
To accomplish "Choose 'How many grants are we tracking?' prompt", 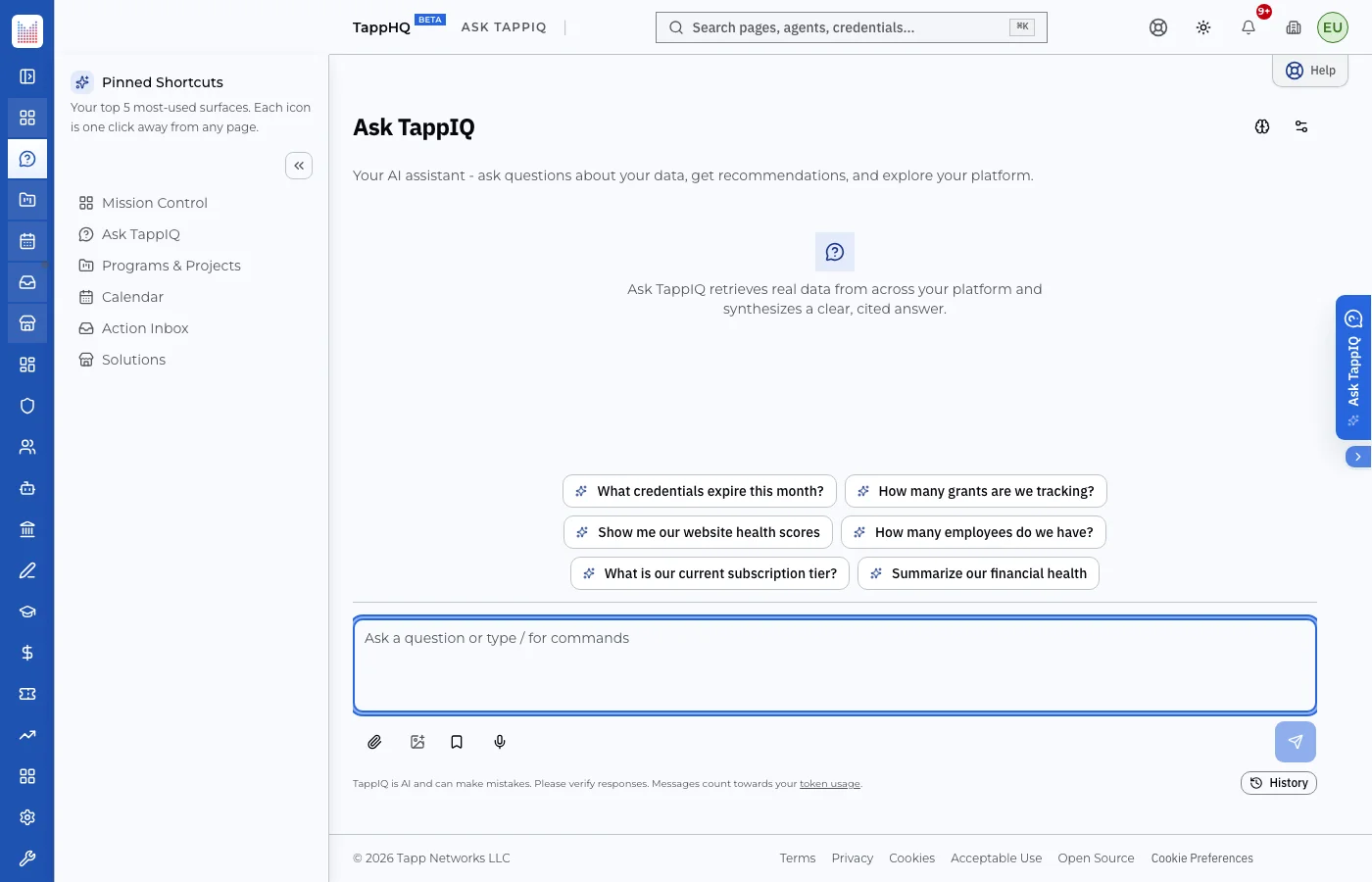I will point(976,491).
